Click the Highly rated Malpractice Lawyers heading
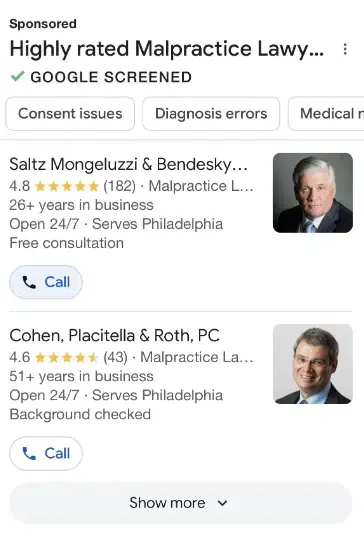364x536 pixels. (167, 49)
